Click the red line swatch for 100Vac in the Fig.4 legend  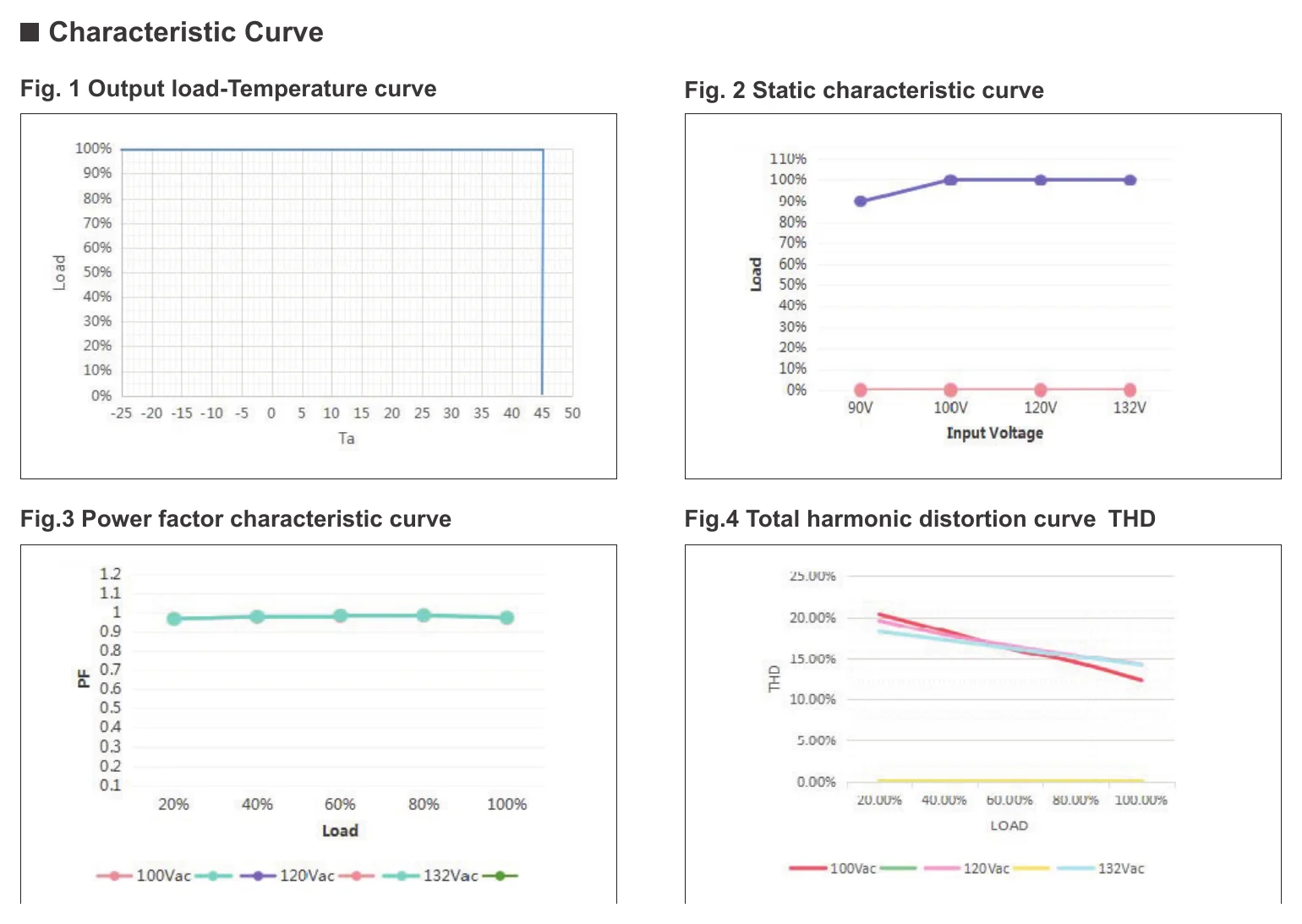tap(808, 868)
